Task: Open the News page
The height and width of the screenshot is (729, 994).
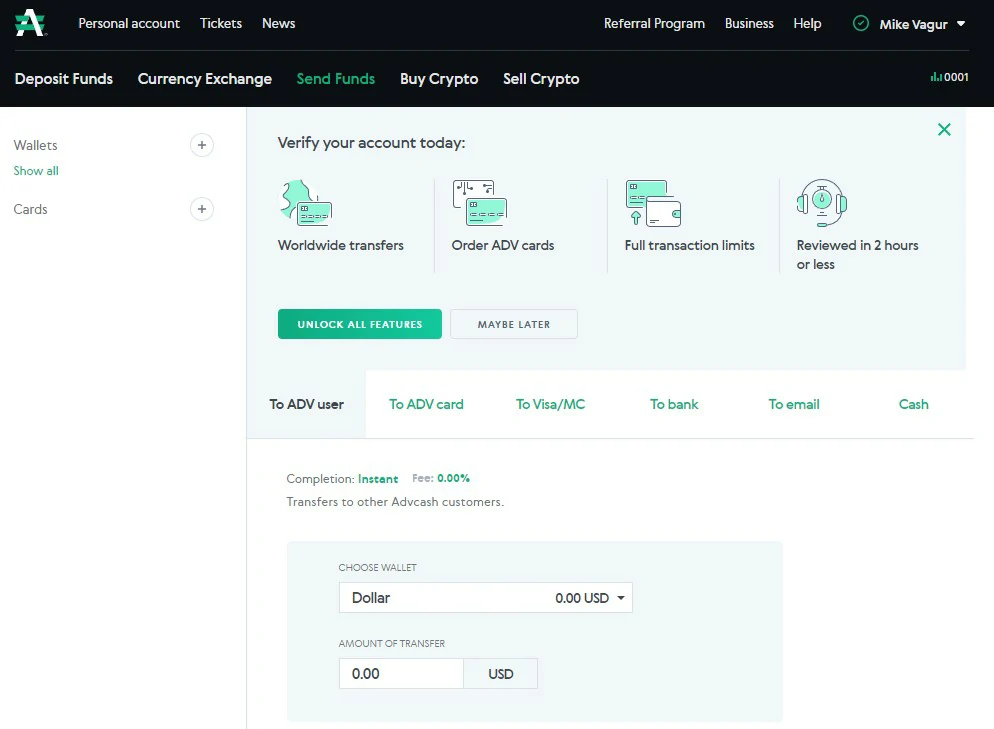Action: 278,23
